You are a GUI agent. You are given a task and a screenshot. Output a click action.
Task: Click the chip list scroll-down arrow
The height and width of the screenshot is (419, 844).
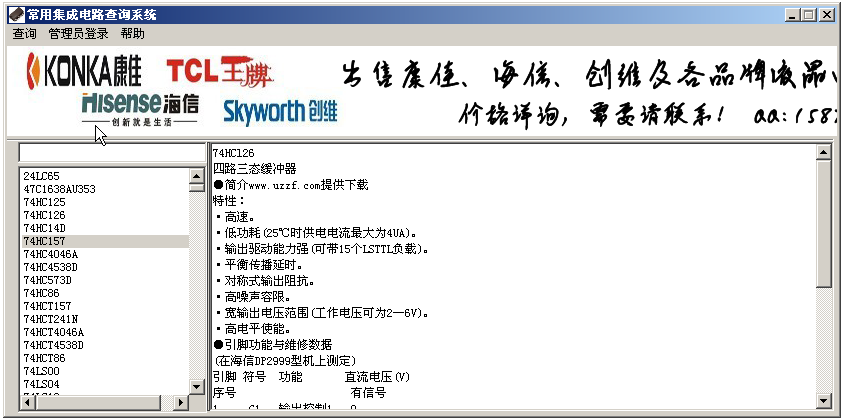(196, 387)
